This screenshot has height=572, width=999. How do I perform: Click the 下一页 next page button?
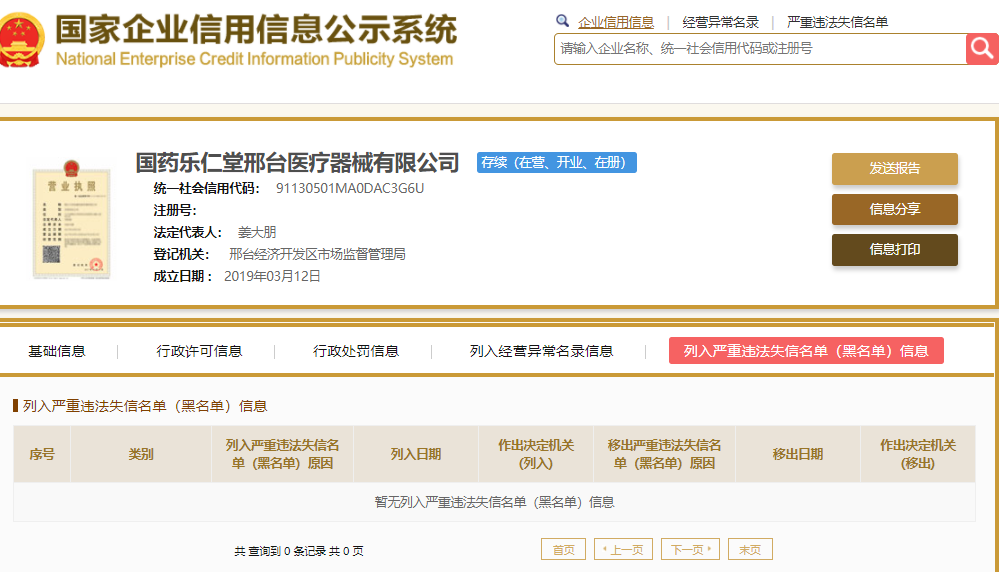pos(691,549)
